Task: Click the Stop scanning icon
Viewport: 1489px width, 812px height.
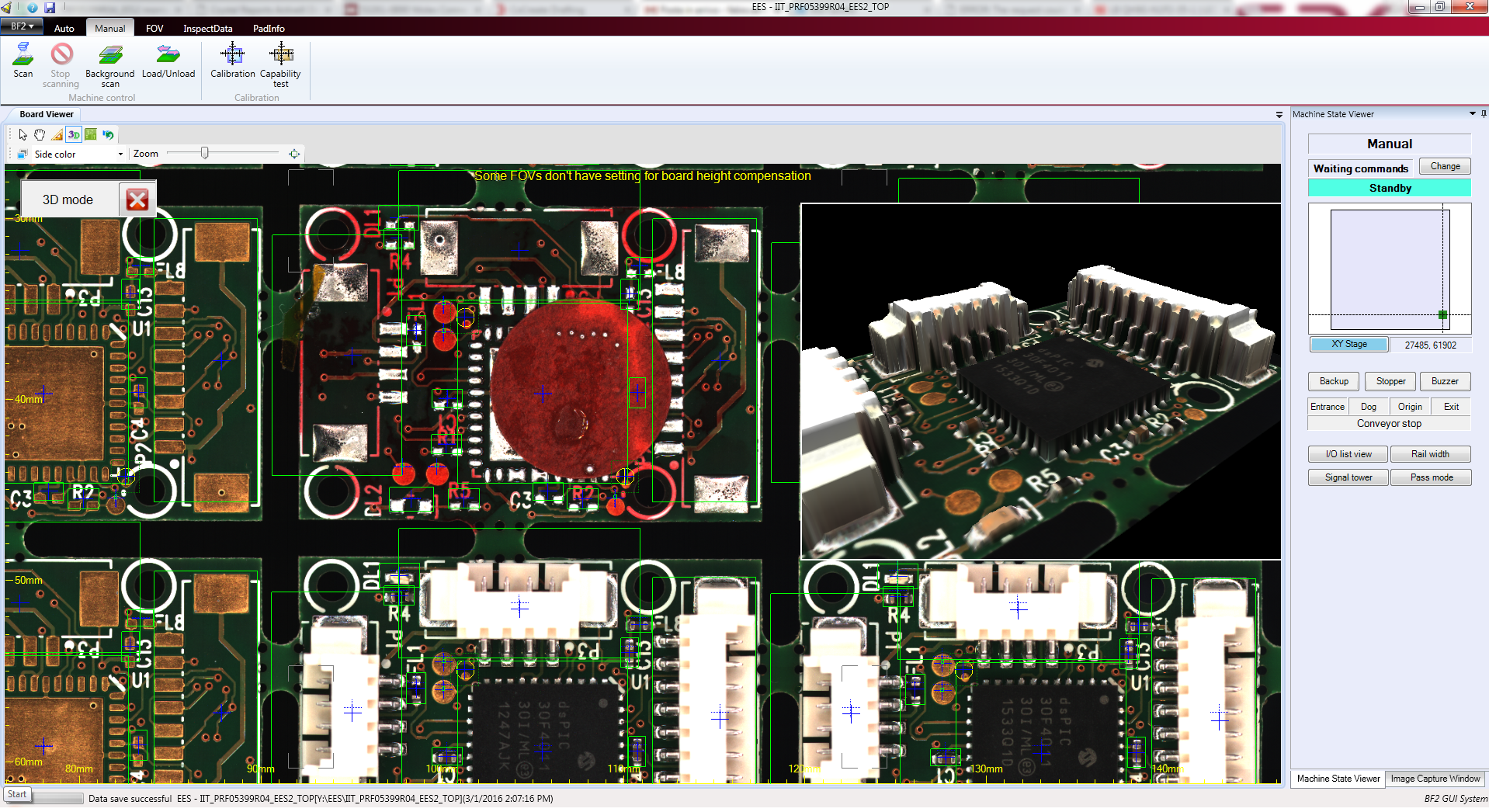Action: (x=61, y=54)
